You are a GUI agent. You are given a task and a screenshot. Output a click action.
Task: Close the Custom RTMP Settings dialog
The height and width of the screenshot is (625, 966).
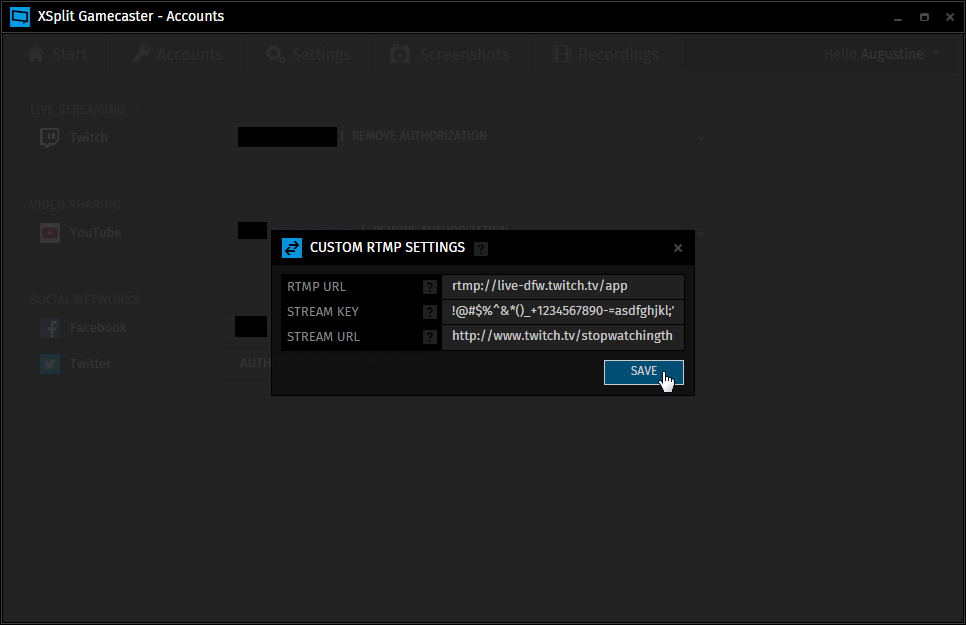(x=678, y=248)
